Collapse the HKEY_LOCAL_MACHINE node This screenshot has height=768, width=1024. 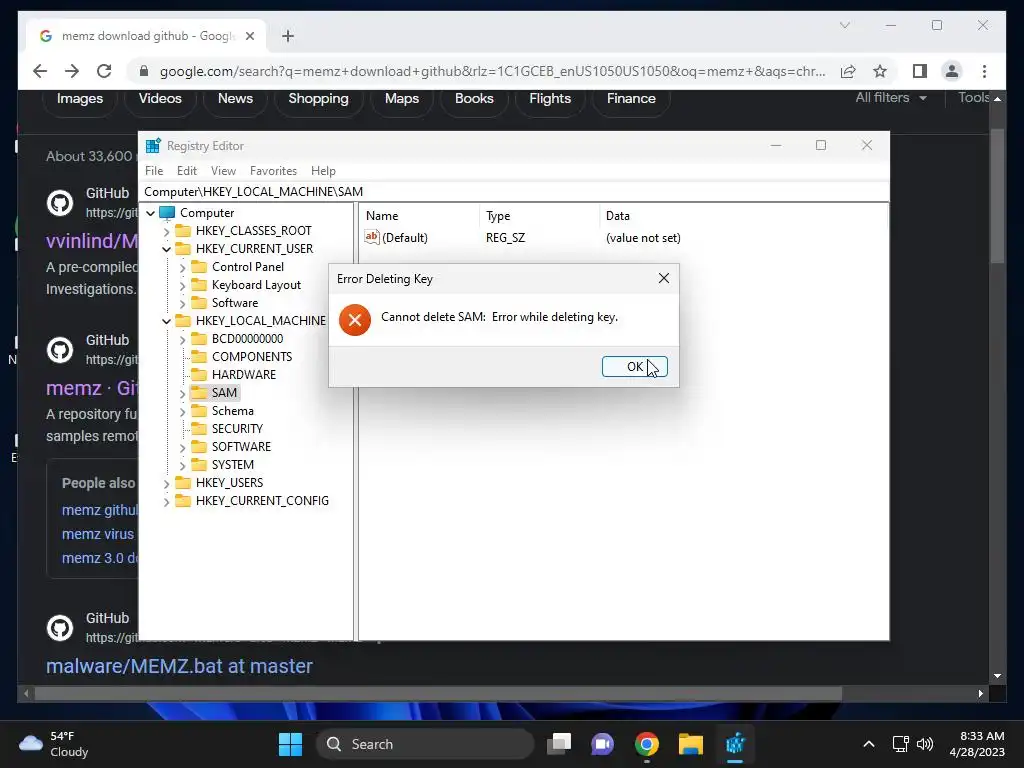(x=167, y=321)
